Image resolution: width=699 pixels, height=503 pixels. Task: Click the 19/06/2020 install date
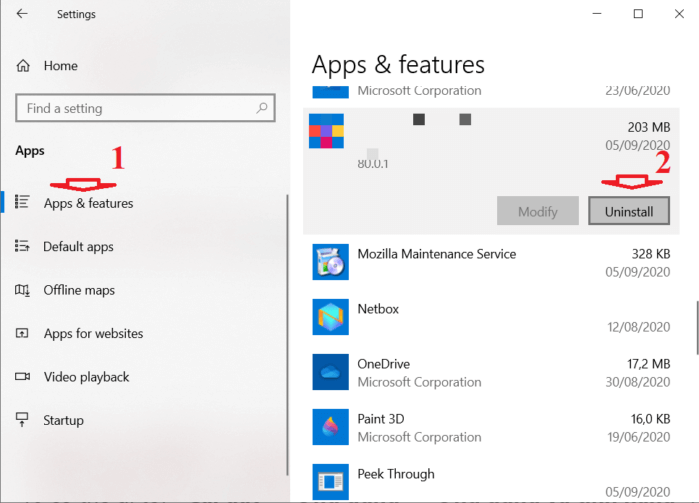[x=638, y=437]
